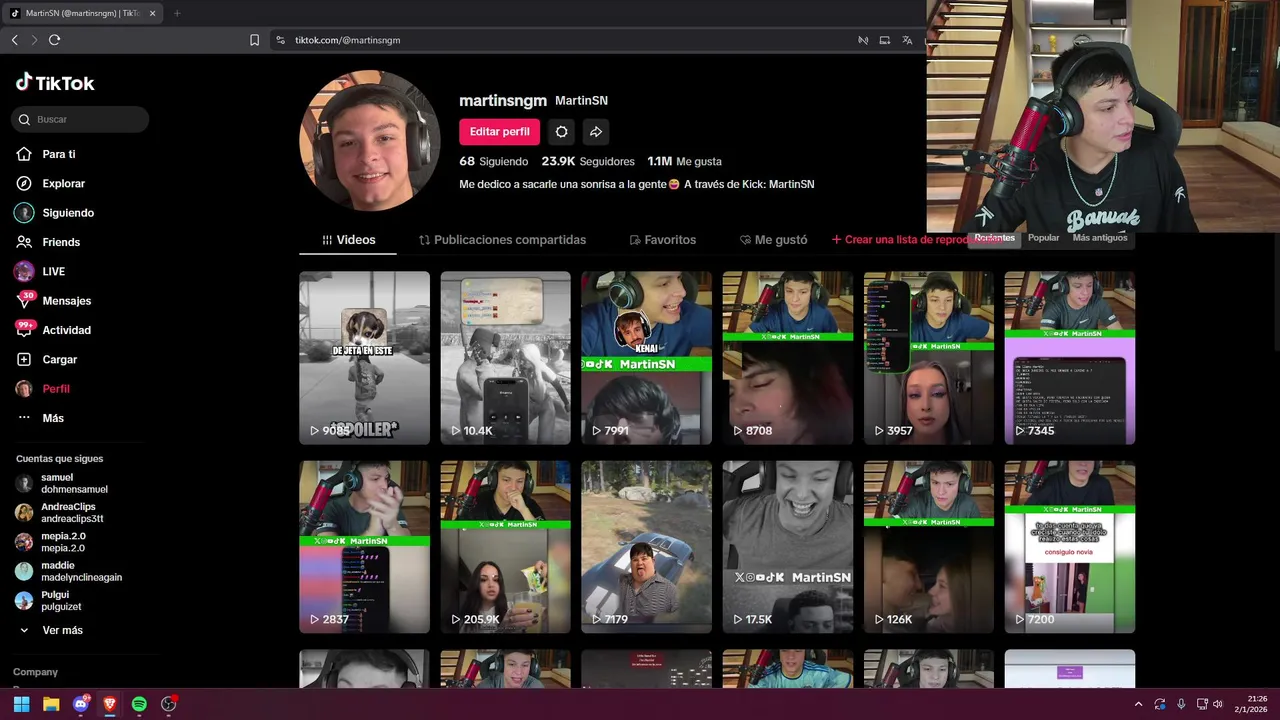Image resolution: width=1280 pixels, height=720 pixels.
Task: Open the video with 17.5K views
Action: tap(787, 546)
